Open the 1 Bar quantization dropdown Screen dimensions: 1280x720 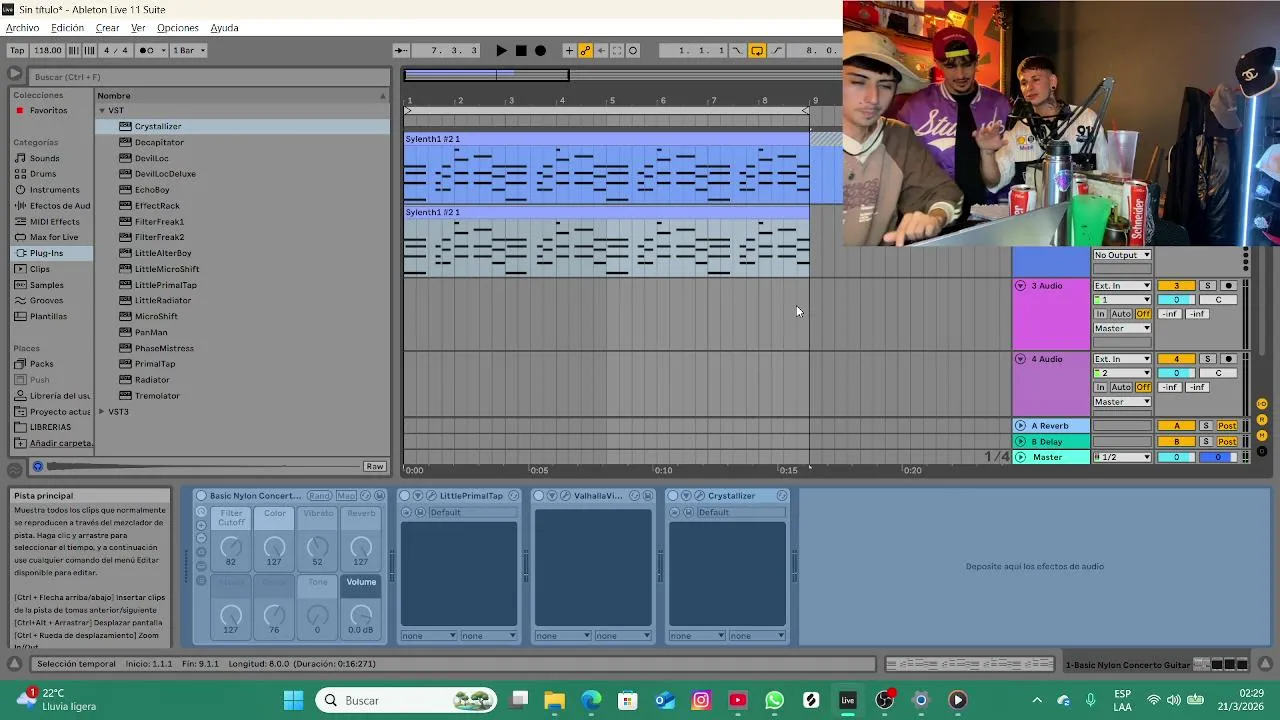(188, 50)
